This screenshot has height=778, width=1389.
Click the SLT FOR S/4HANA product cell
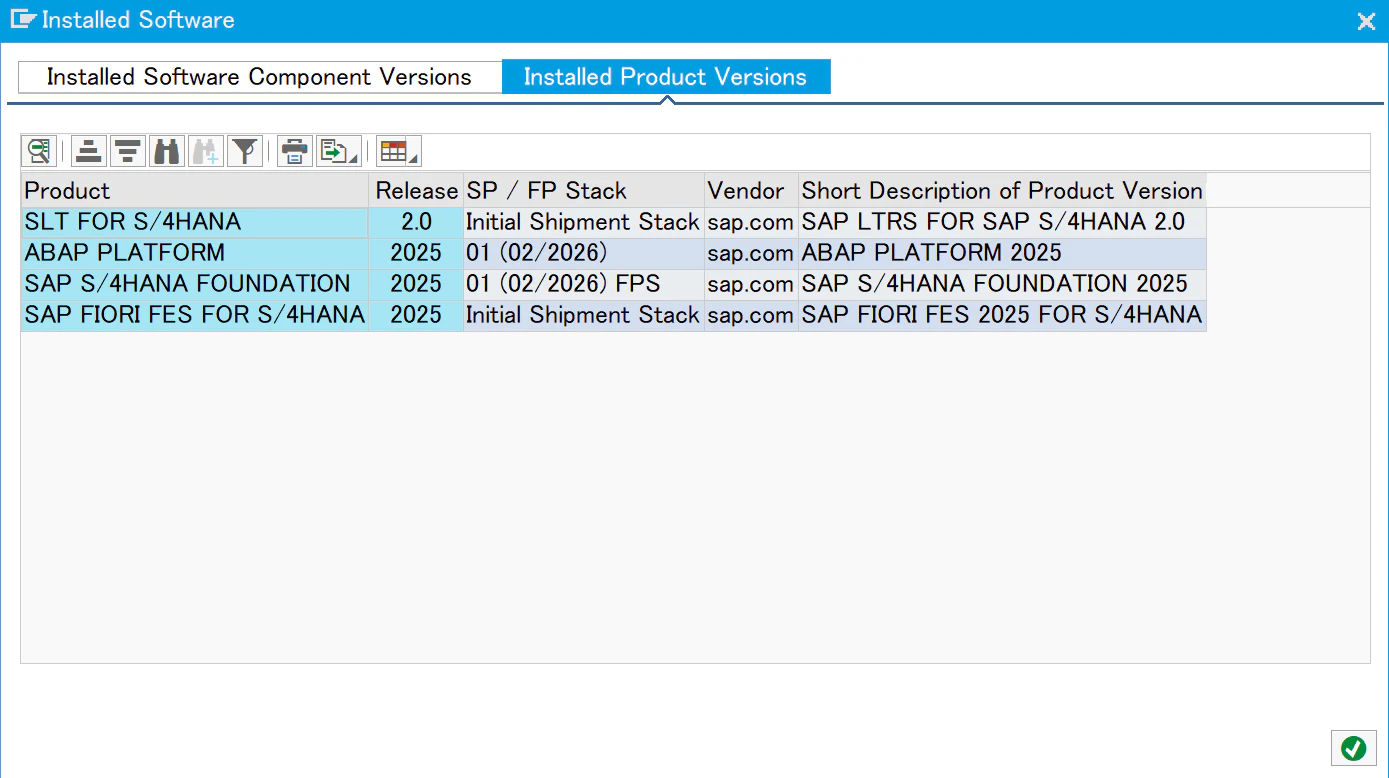click(195, 222)
